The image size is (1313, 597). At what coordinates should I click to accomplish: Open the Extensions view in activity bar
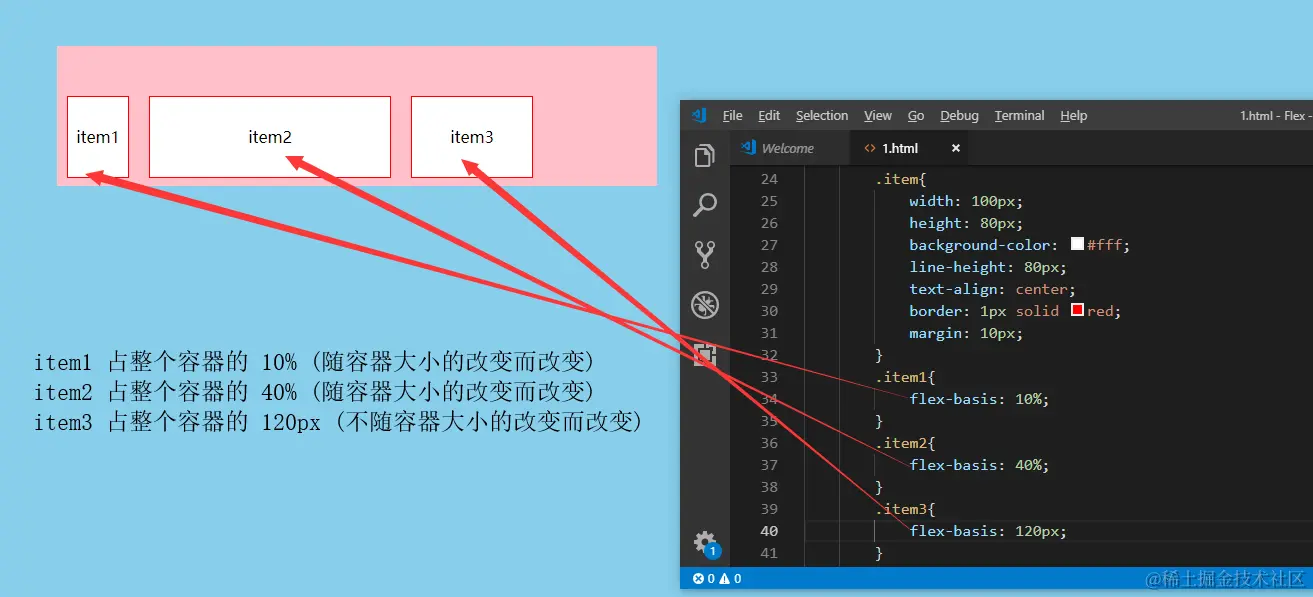(705, 355)
